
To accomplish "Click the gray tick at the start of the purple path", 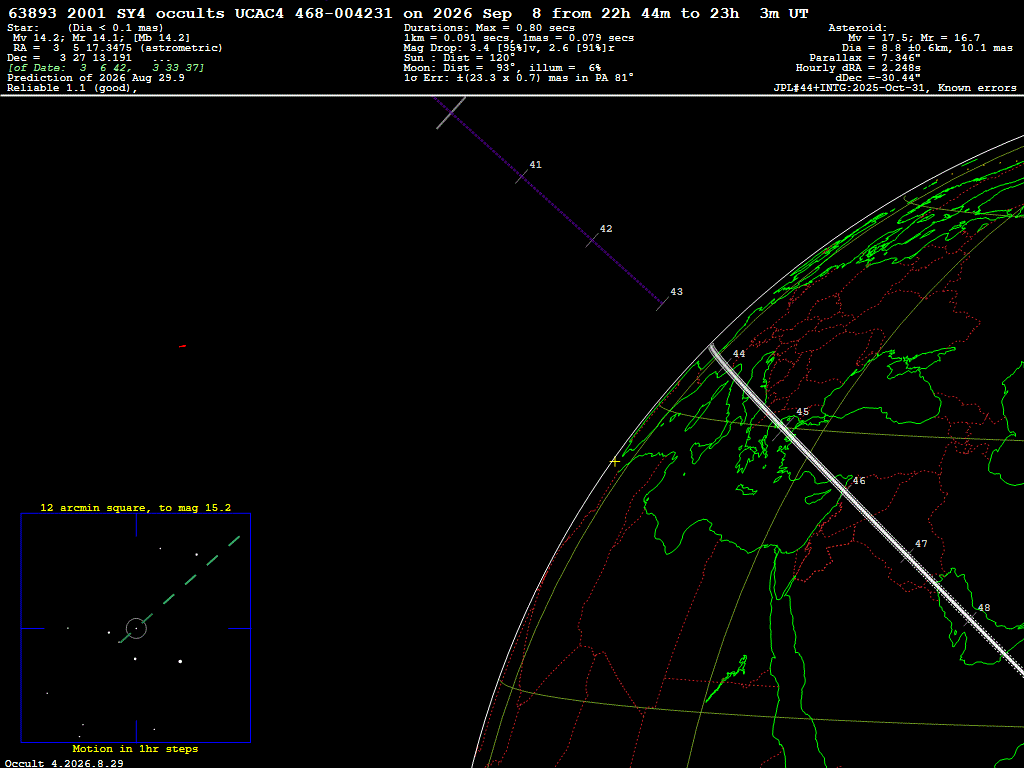I will tap(451, 112).
